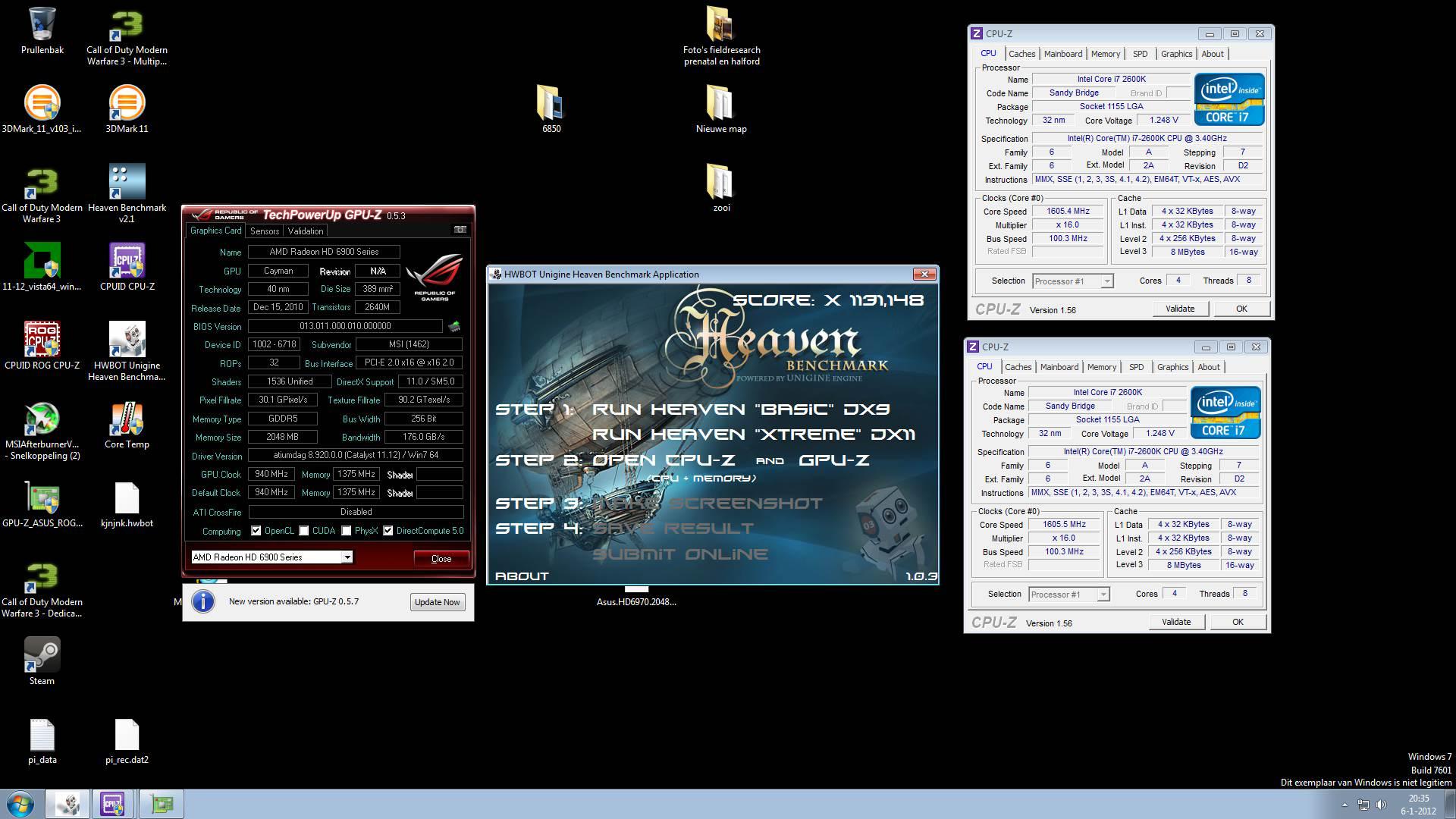
Task: Launch Call of Duty Modern Warfare 3 shortcut
Action: click(42, 193)
